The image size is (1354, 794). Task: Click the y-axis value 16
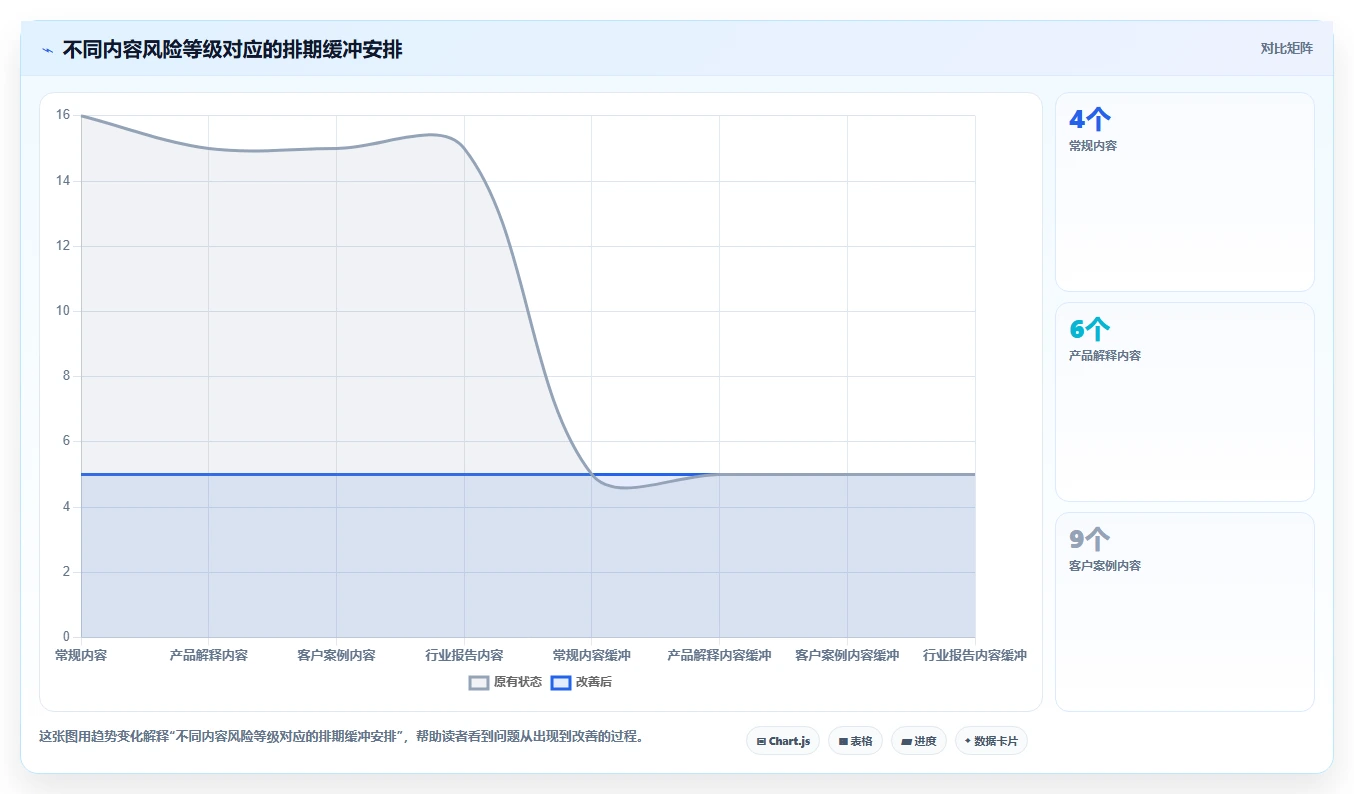pyautogui.click(x=62, y=115)
